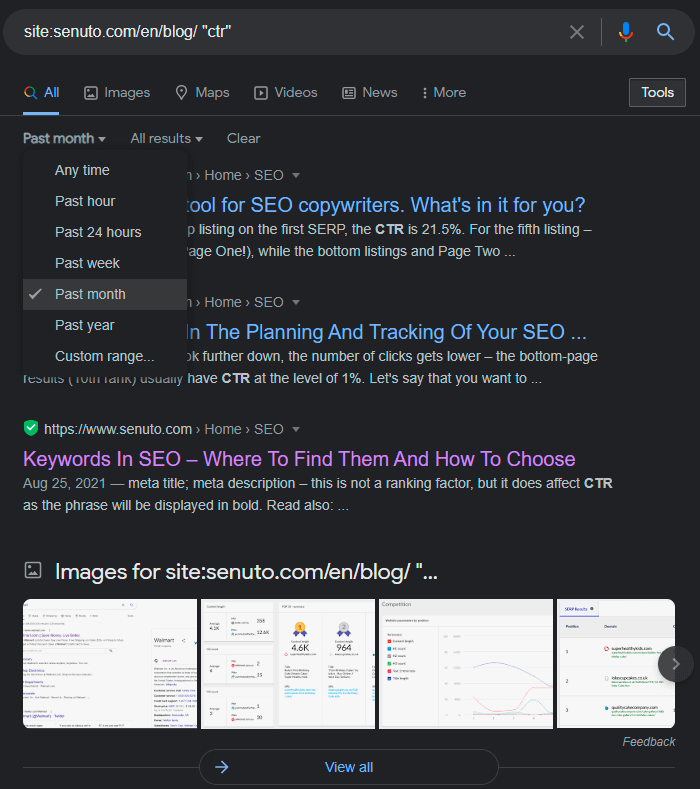Select Any time from time filter
Screen dimensions: 700x789
coord(82,170)
